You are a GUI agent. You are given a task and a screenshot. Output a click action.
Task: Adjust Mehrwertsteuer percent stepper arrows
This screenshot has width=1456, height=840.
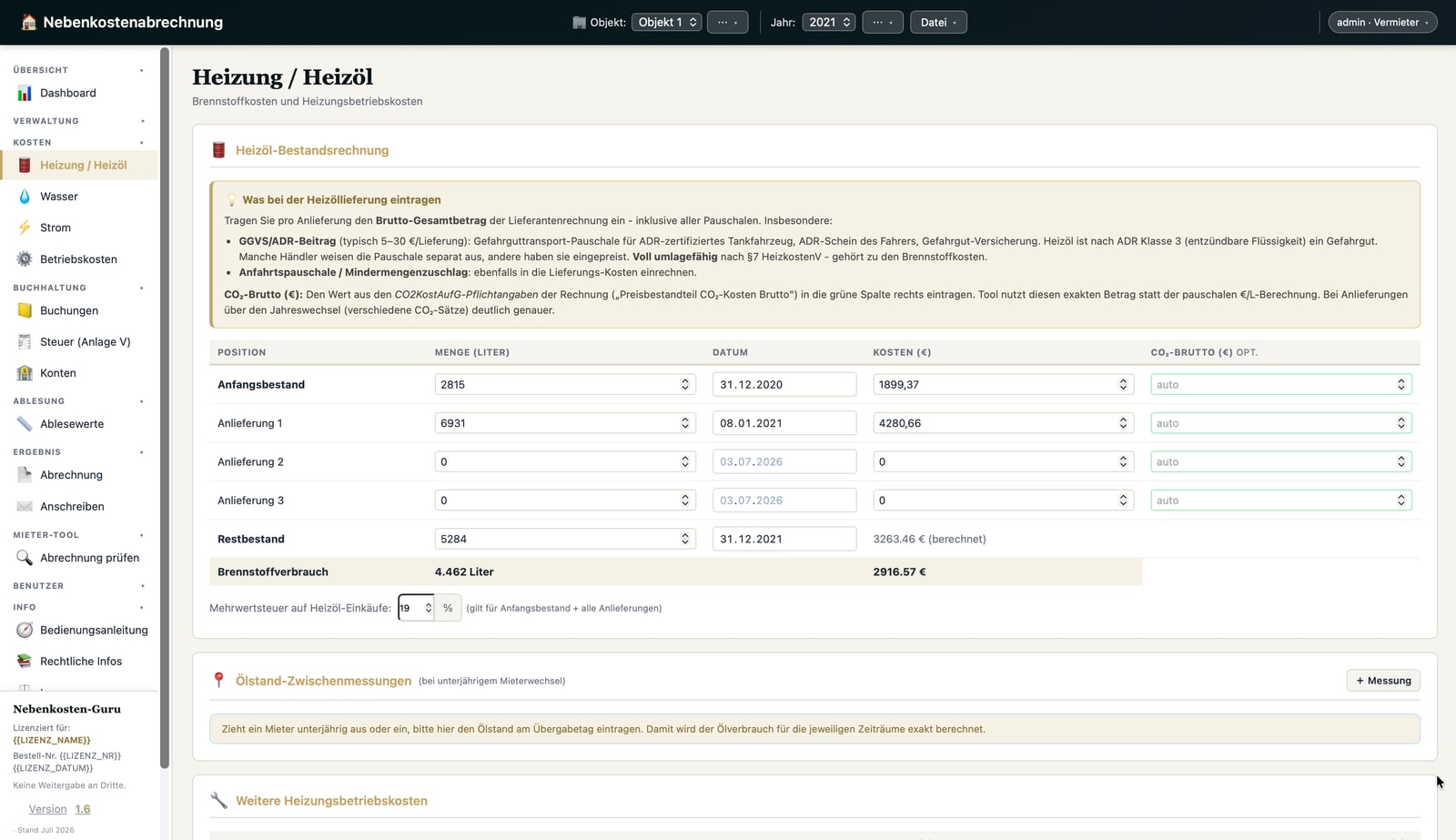pos(429,608)
